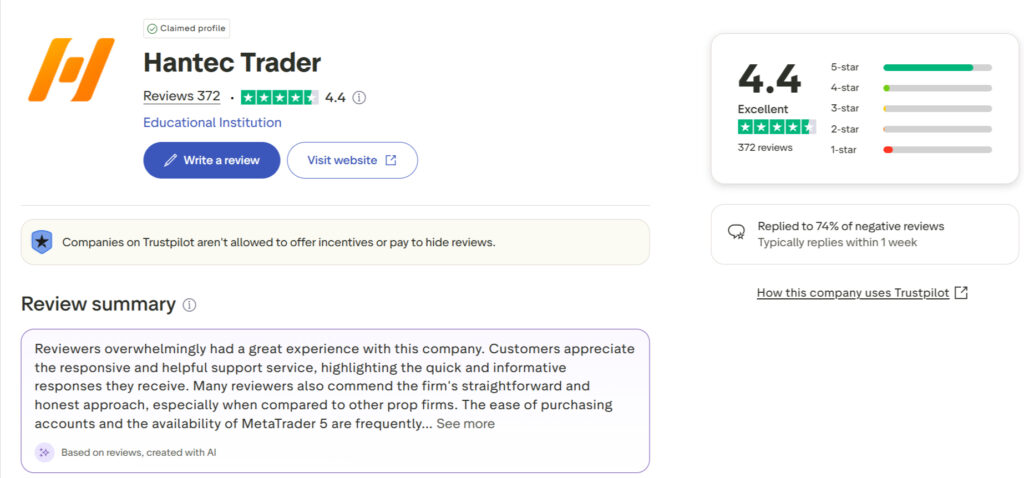Click the 3-star rating bar
This screenshot has width=1024, height=478.
point(937,108)
